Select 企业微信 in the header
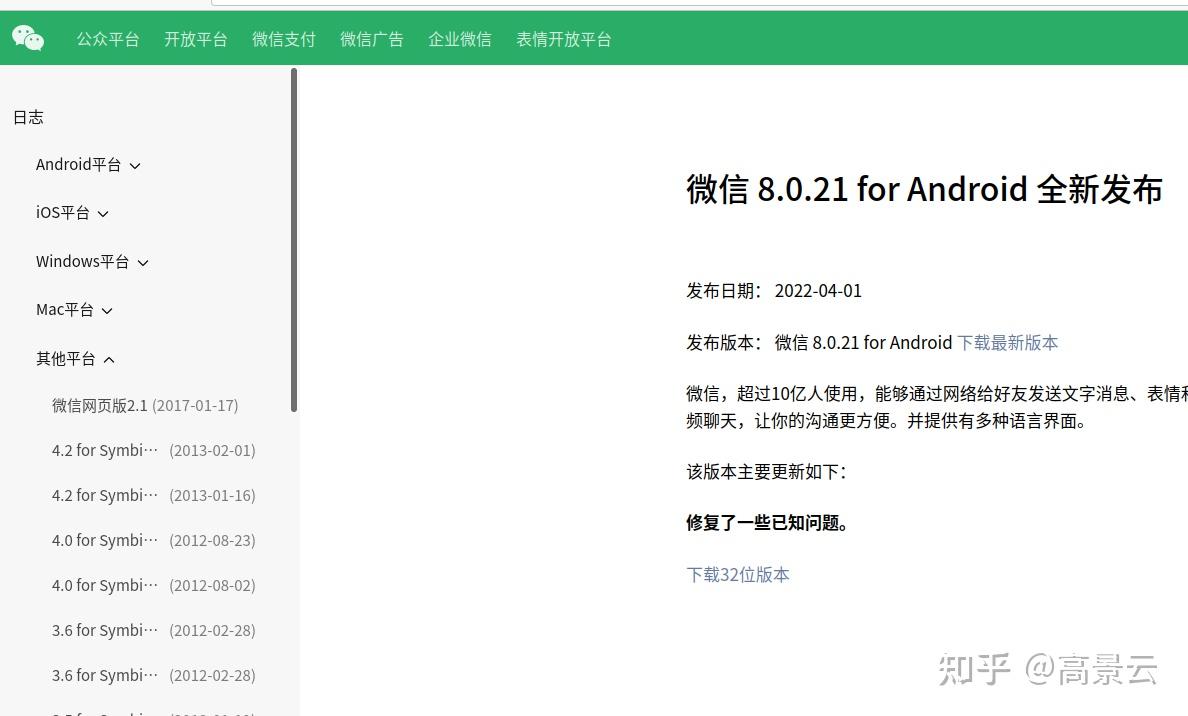 459,39
